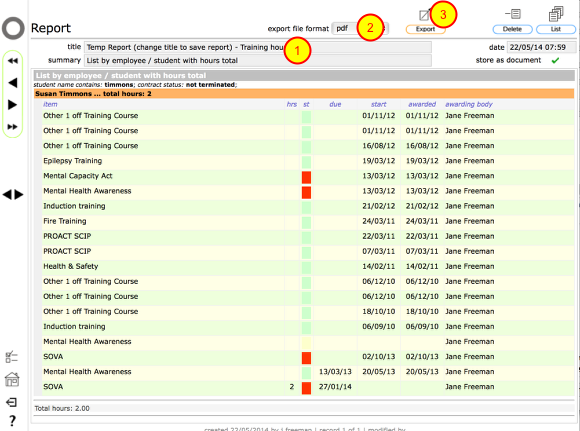Viewport: 580px width, 431px height.
Task: Toggle the store as document checkmark
Action: [x=555, y=60]
